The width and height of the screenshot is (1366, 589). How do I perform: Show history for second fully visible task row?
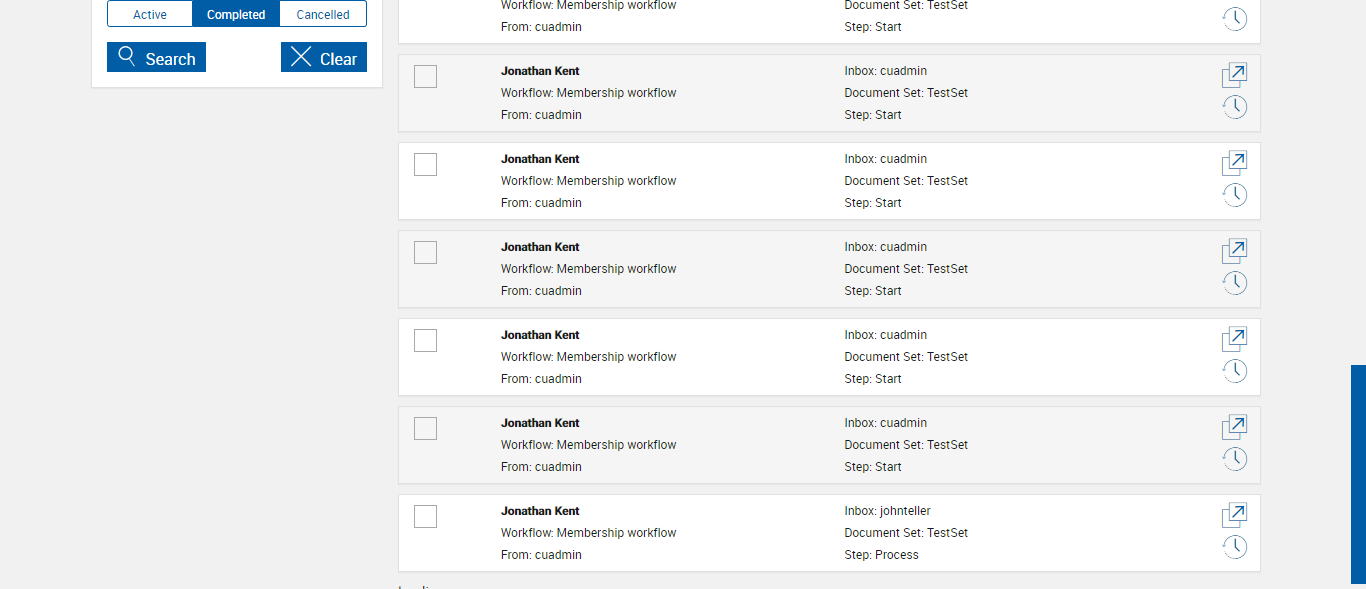(x=1235, y=195)
